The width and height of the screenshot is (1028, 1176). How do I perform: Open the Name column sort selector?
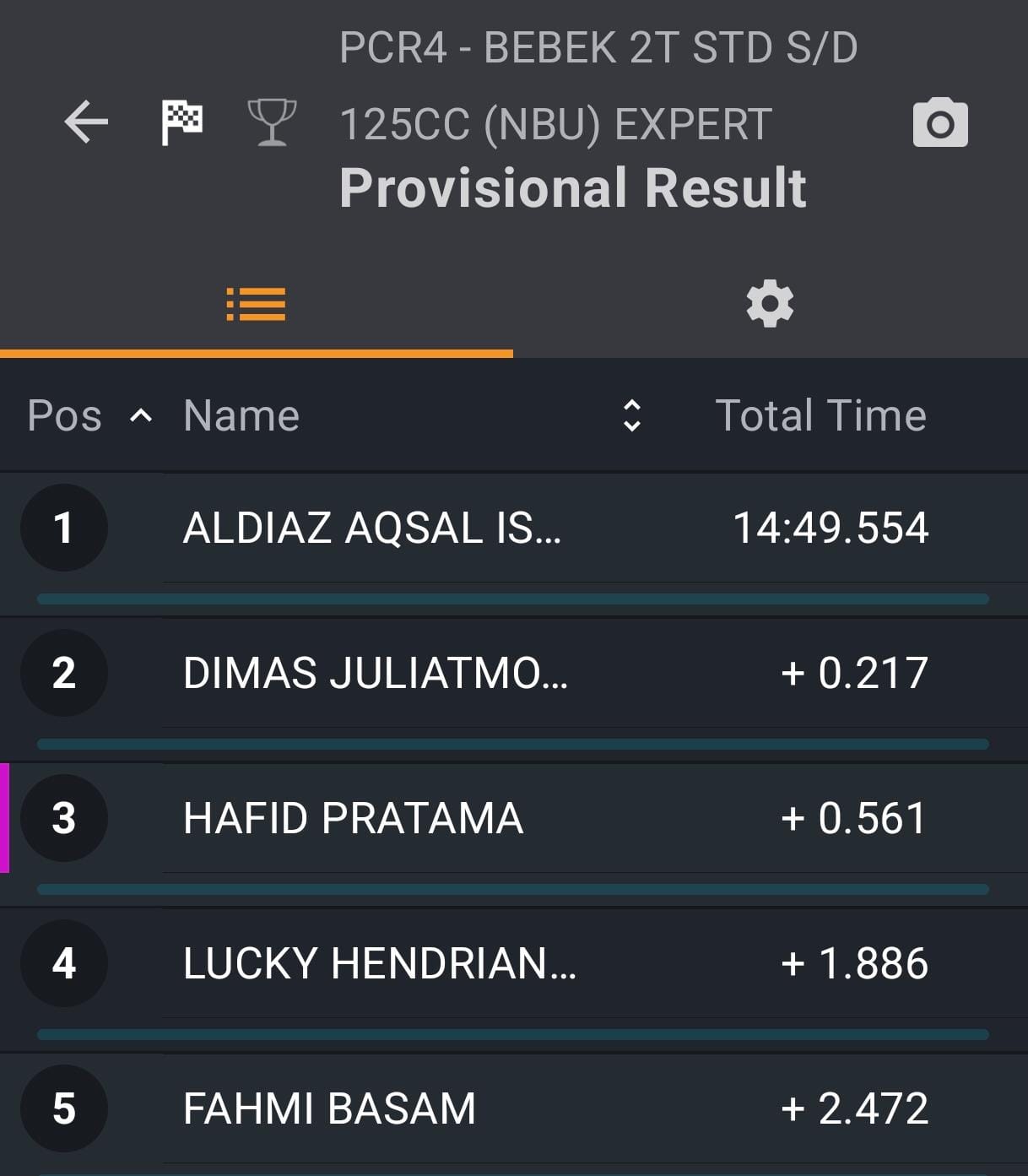631,415
